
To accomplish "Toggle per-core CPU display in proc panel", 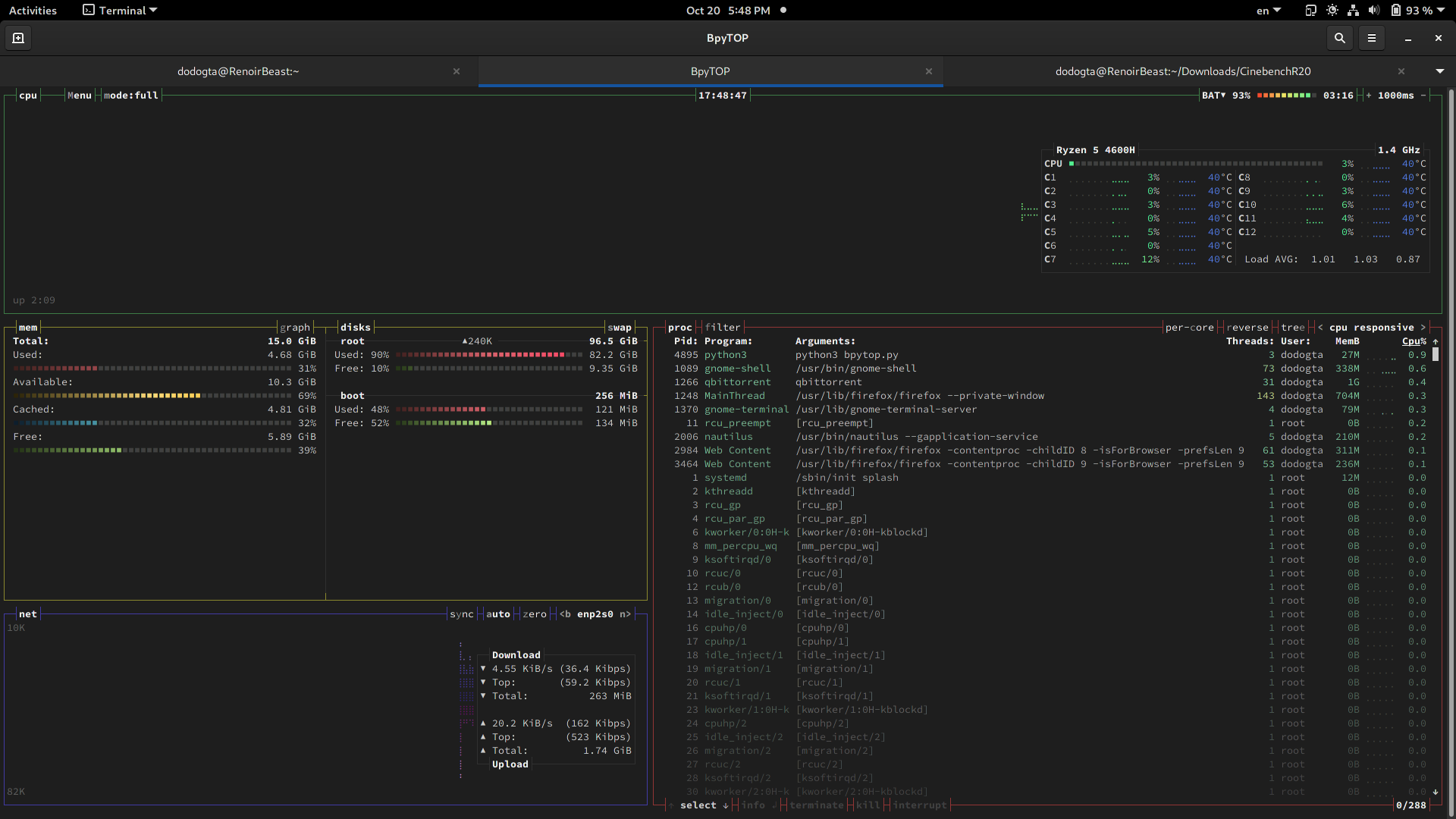I will 1190,327.
